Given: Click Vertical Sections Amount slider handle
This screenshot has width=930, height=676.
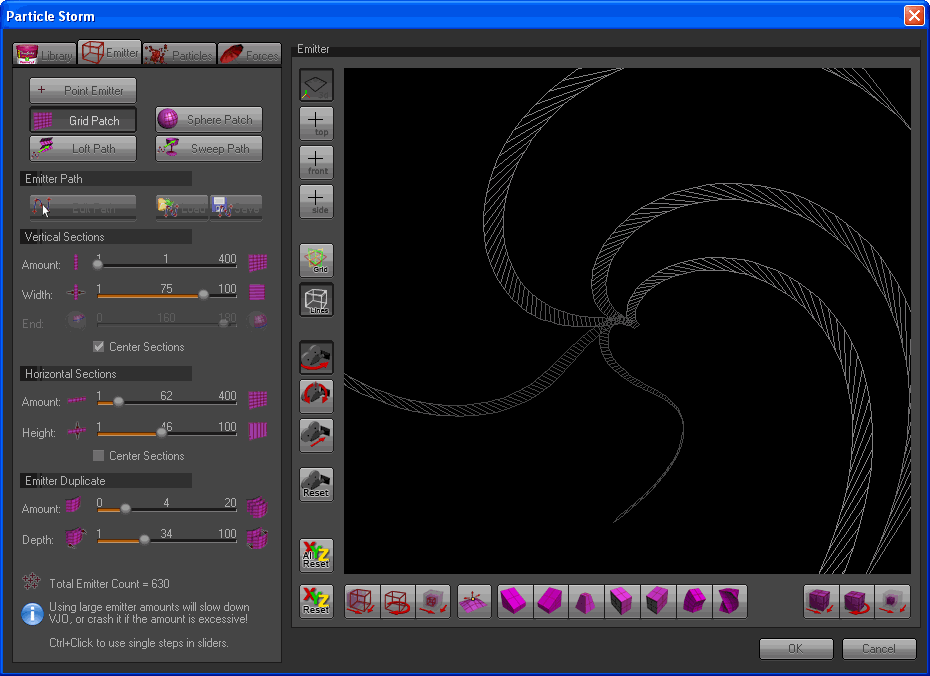Looking at the screenshot, I should point(98,265).
